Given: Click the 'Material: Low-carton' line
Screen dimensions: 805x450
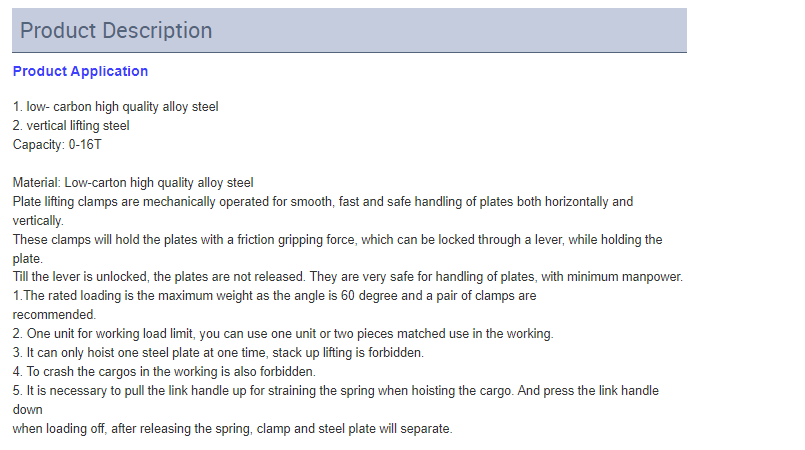Looking at the screenshot, I should pos(133,183).
